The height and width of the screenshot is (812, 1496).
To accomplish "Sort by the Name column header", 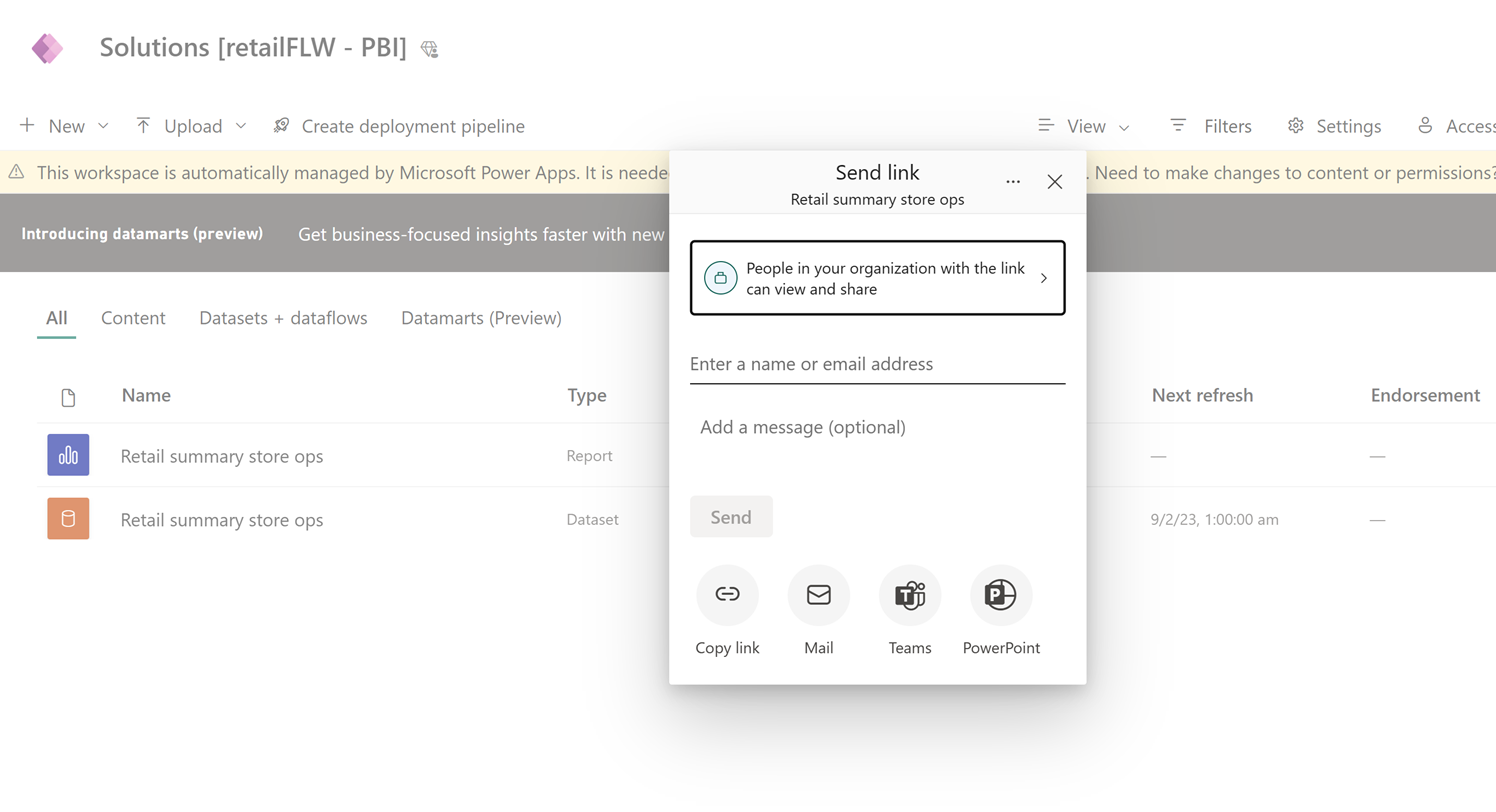I will click(x=146, y=395).
